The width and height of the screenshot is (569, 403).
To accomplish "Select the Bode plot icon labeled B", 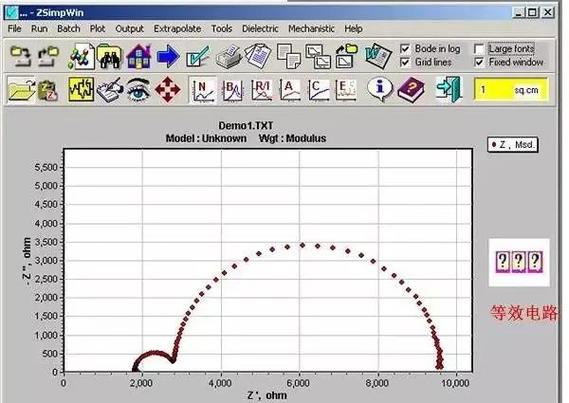I will tap(232, 90).
